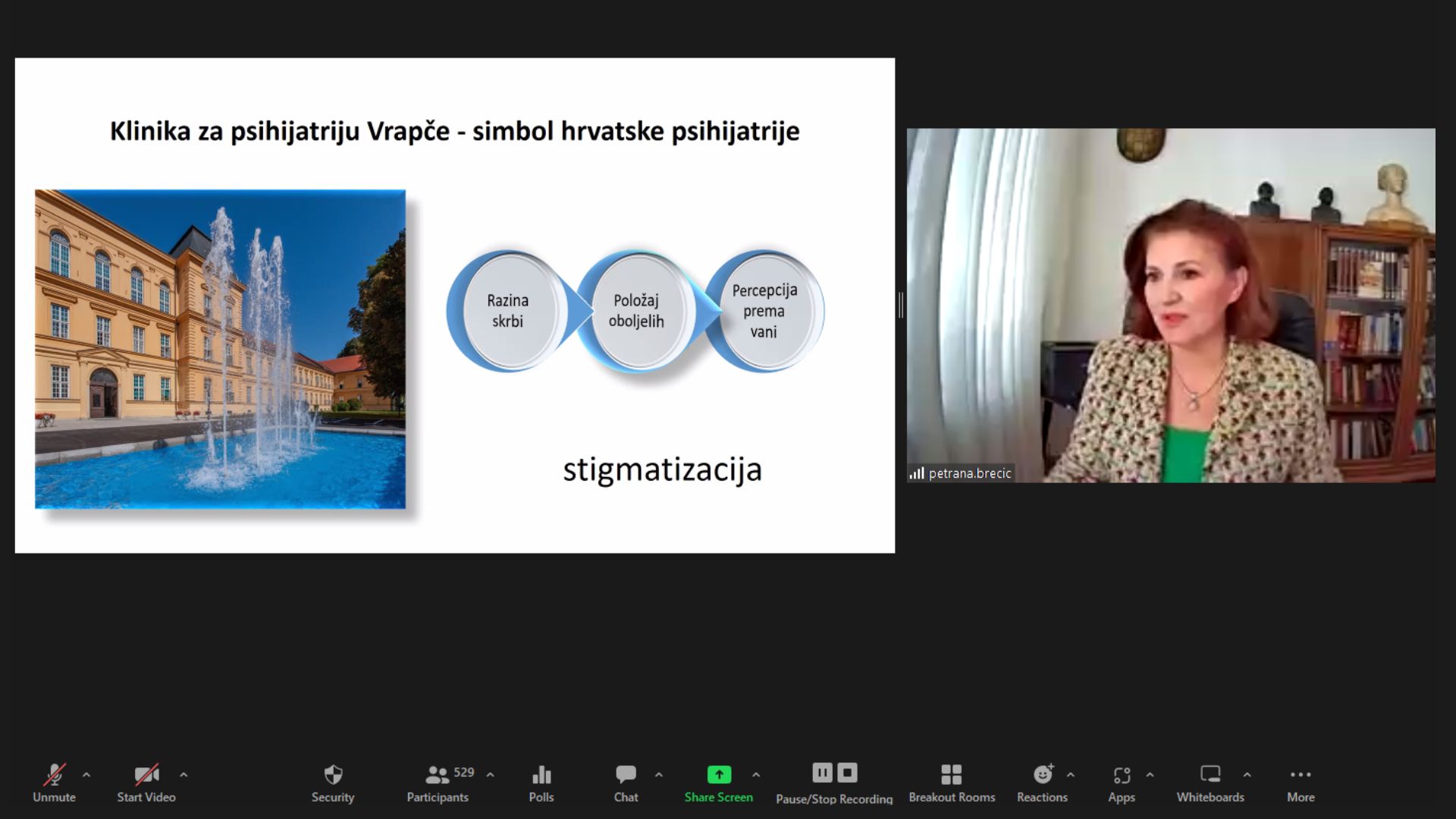1456x819 pixels.
Task: Open the More menu
Action: [x=1301, y=774]
